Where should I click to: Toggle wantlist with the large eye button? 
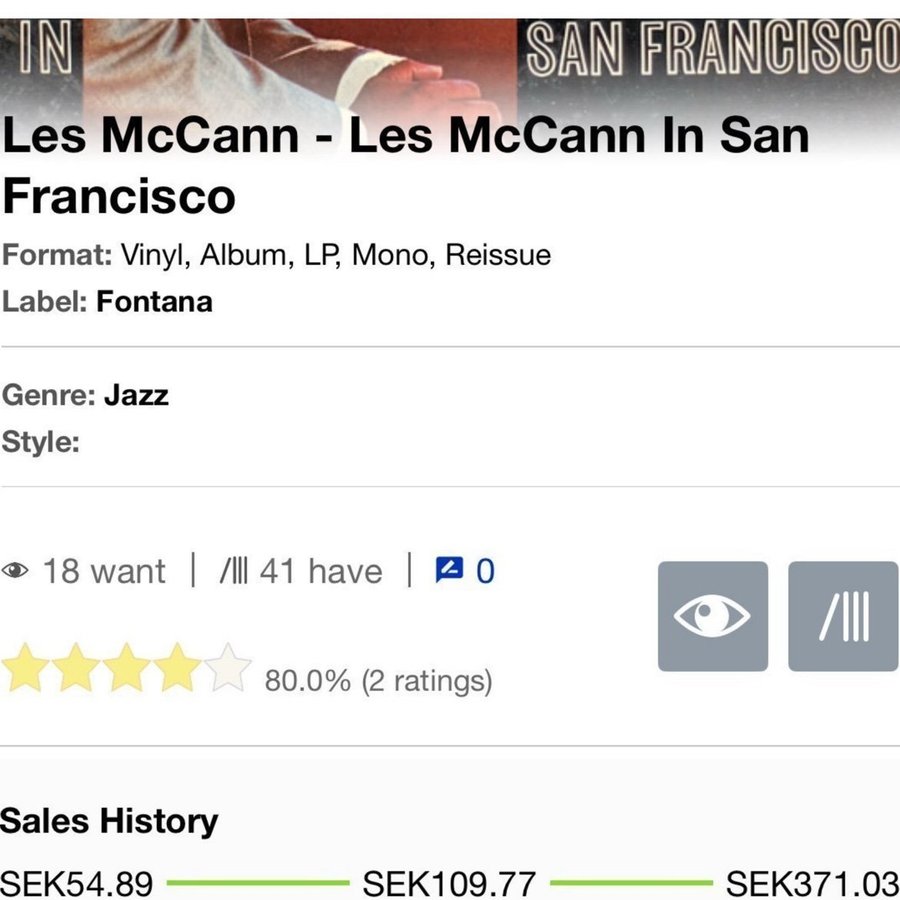click(x=712, y=616)
